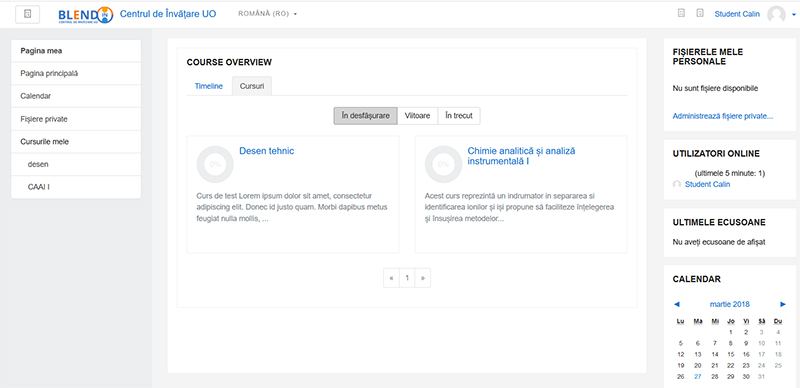
Task: Open Administrează fișiere private link
Action: [x=723, y=116]
